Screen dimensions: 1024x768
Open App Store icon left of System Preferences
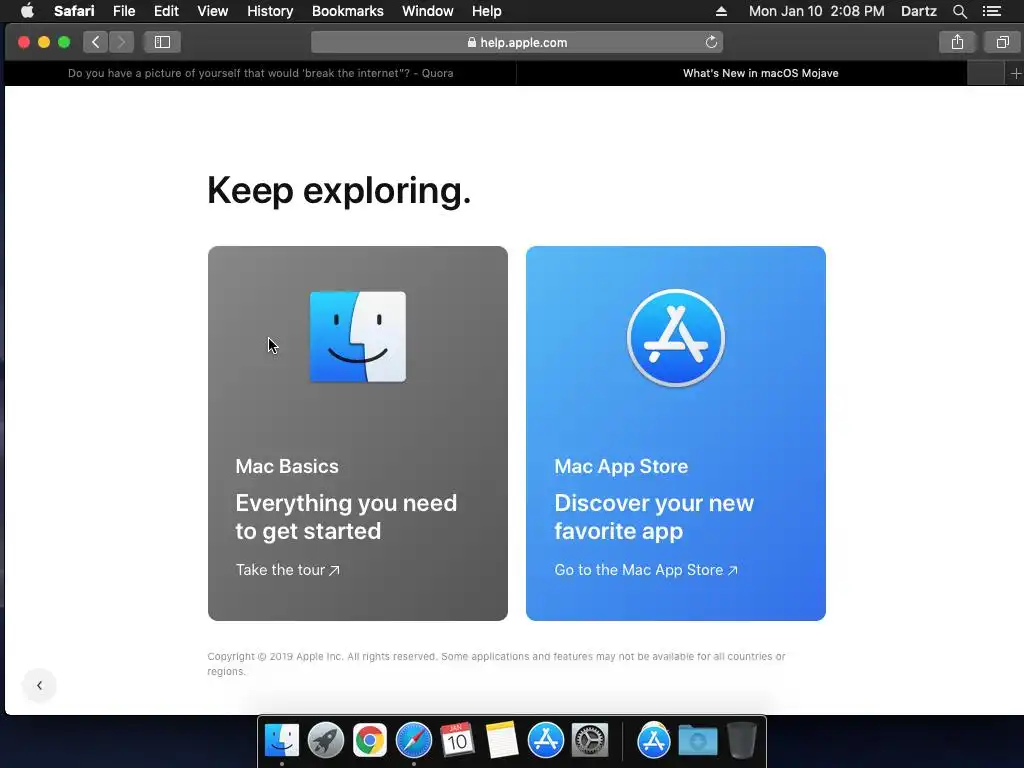click(545, 741)
